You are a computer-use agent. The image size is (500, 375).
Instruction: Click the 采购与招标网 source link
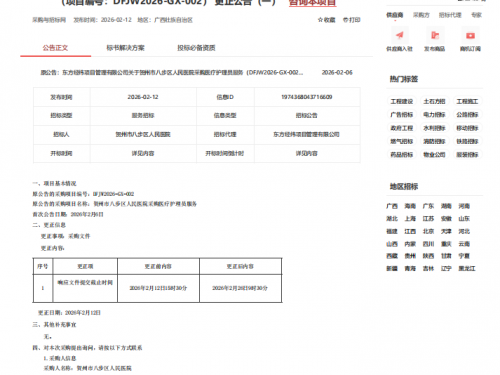[x=49, y=20]
